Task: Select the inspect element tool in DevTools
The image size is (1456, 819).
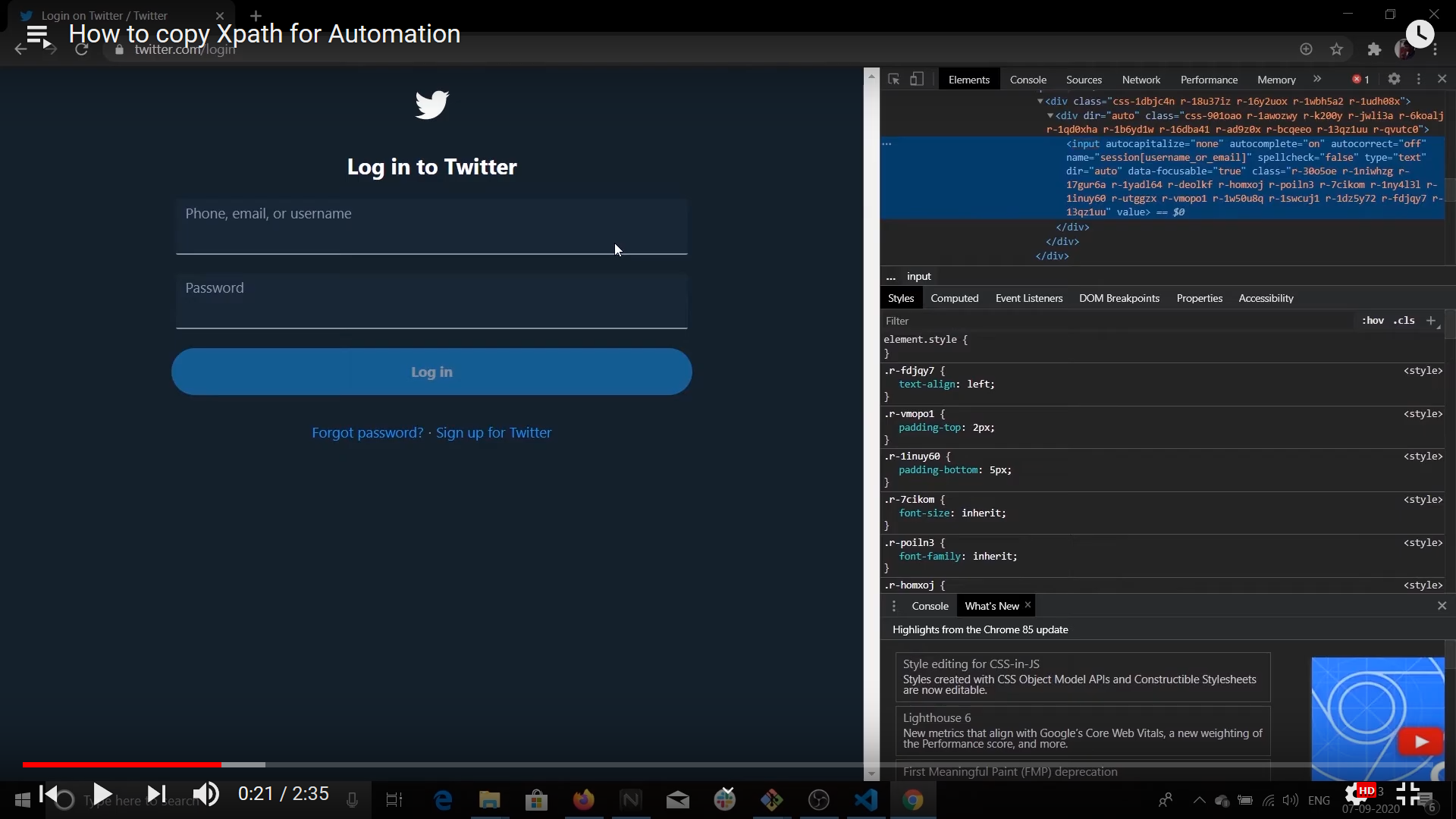Action: click(893, 79)
